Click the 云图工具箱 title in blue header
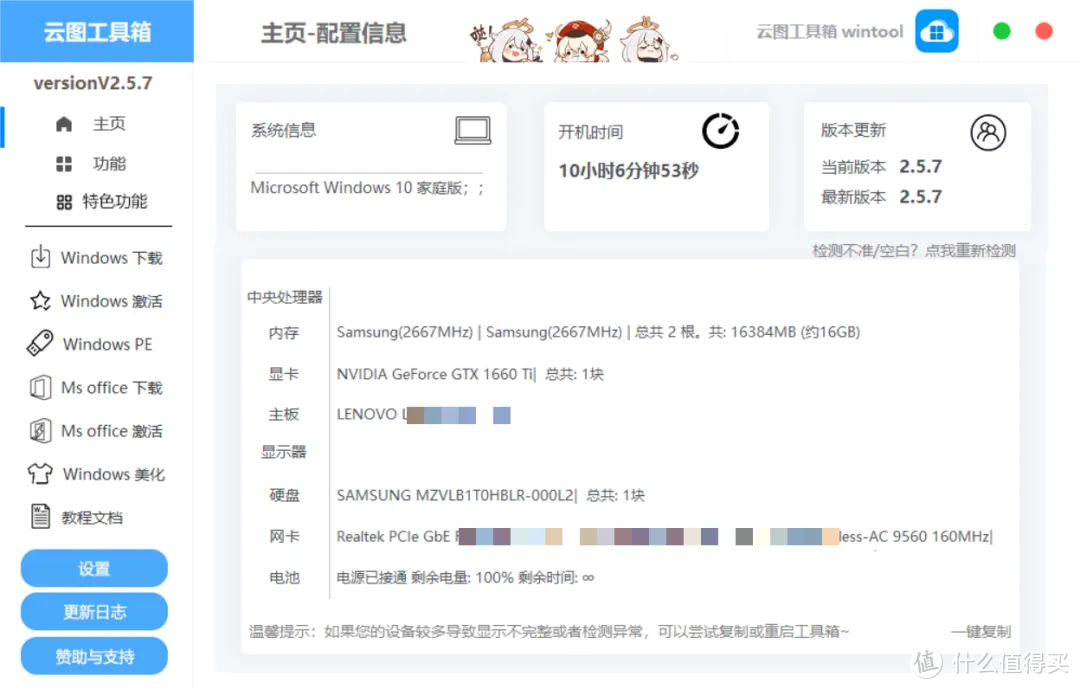Viewport: 1080px width, 689px height. (97, 32)
